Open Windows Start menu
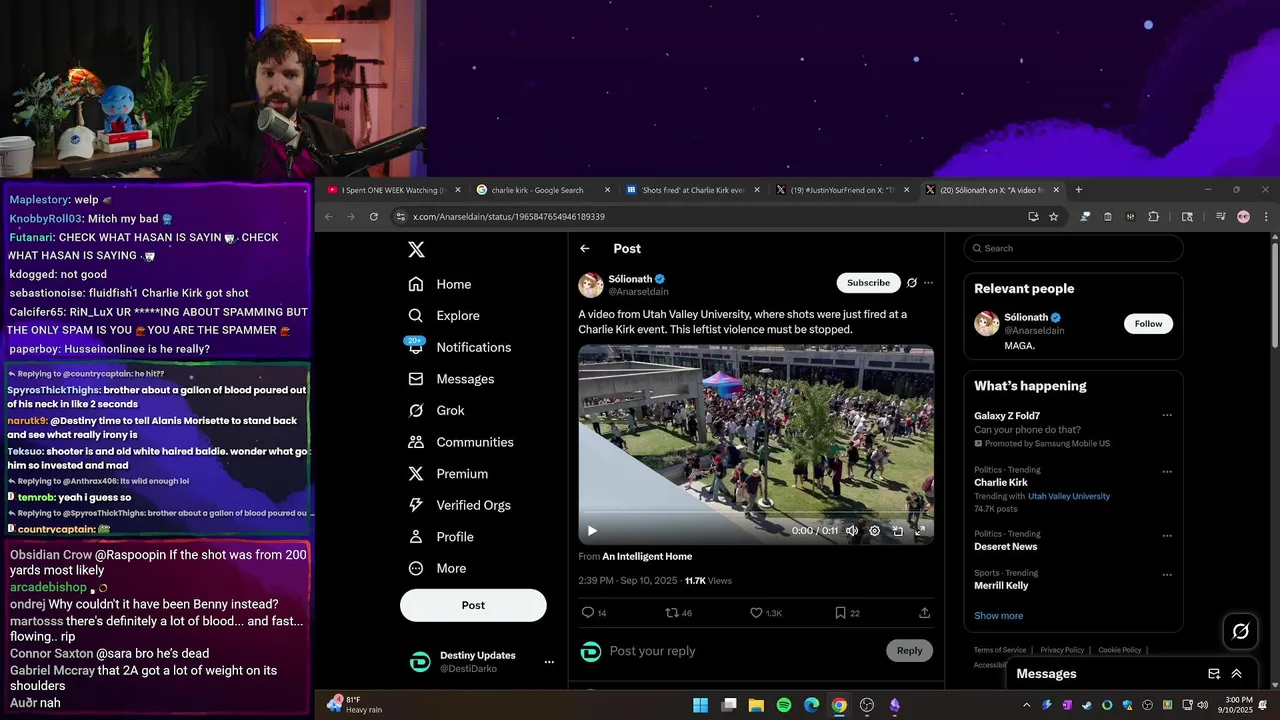The height and width of the screenshot is (720, 1280). [701, 705]
